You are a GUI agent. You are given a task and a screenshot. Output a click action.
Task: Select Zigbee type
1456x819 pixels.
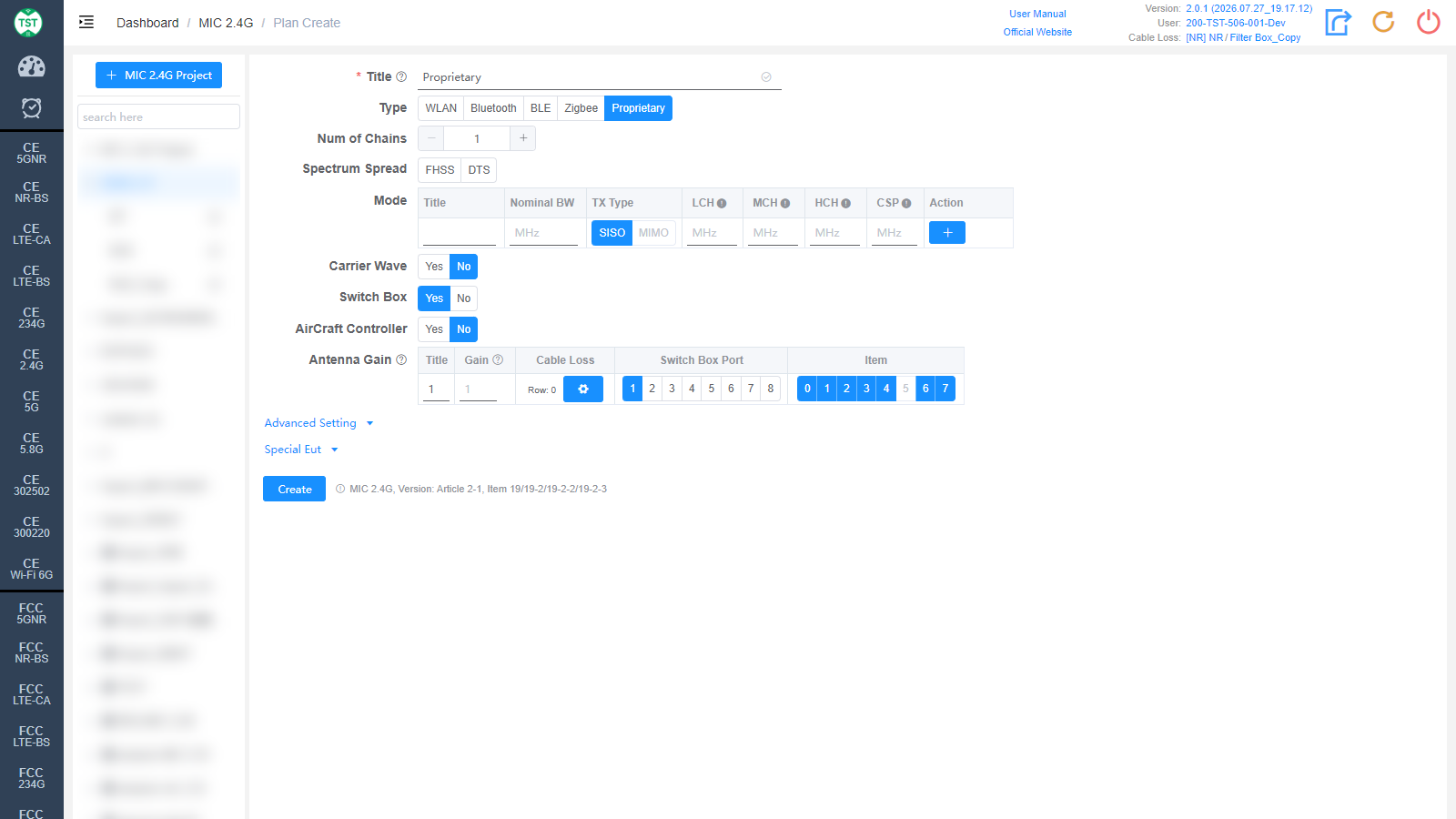tap(581, 108)
